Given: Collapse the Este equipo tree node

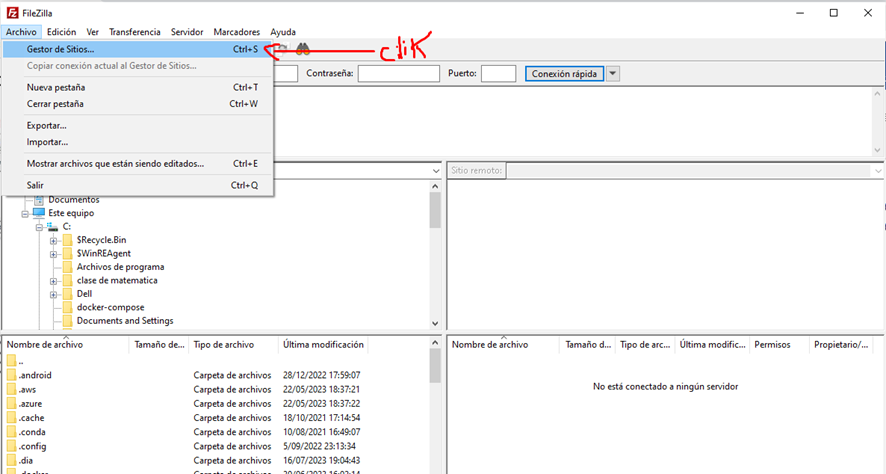Looking at the screenshot, I should click(25, 214).
